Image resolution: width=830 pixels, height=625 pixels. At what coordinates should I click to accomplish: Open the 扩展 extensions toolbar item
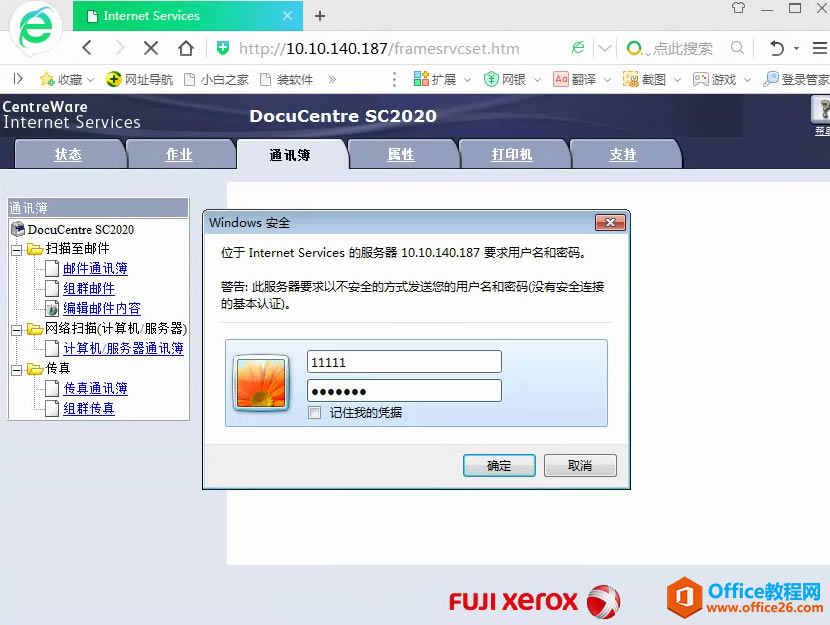pyautogui.click(x=435, y=79)
